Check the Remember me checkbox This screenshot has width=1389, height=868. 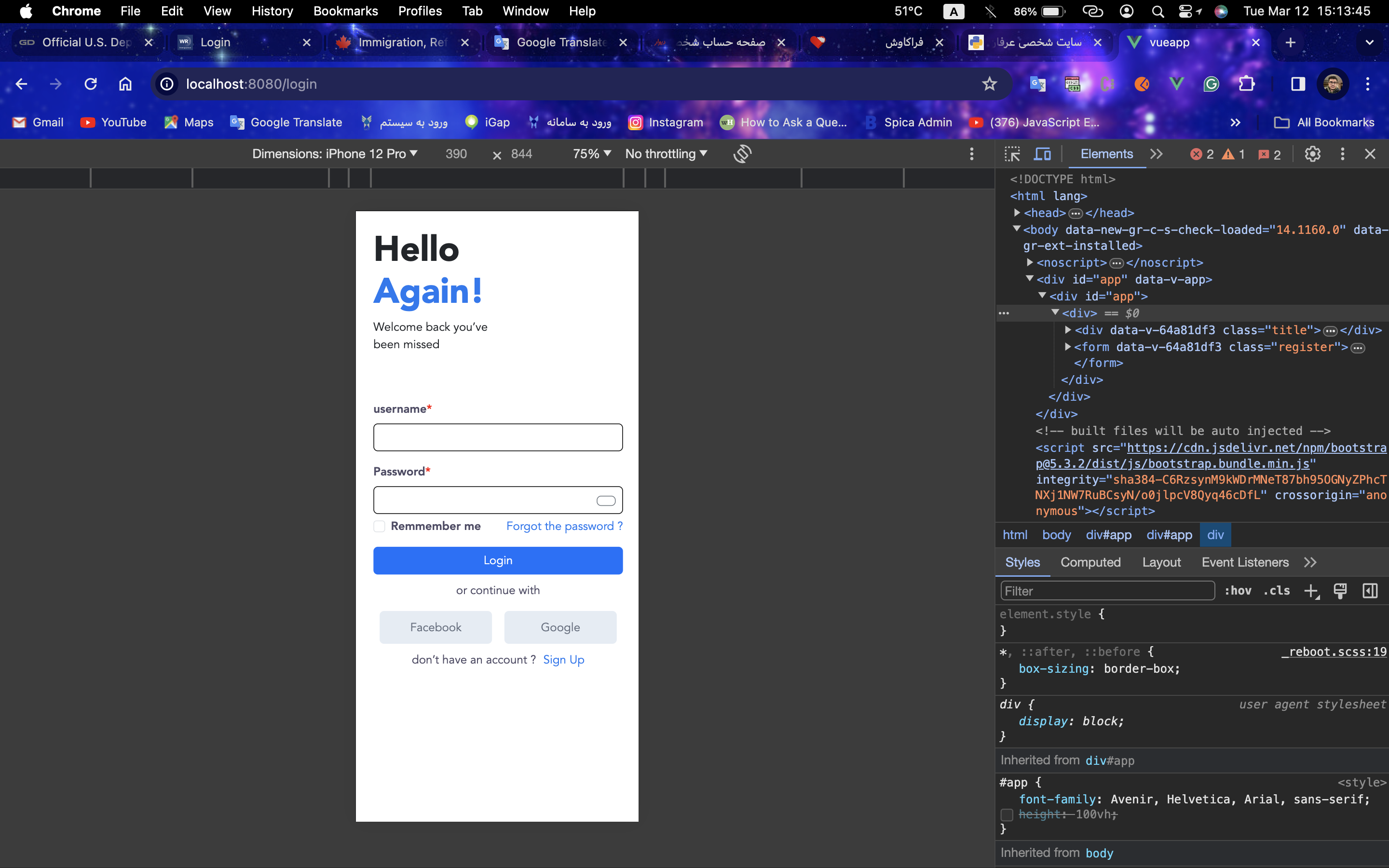pyautogui.click(x=379, y=527)
